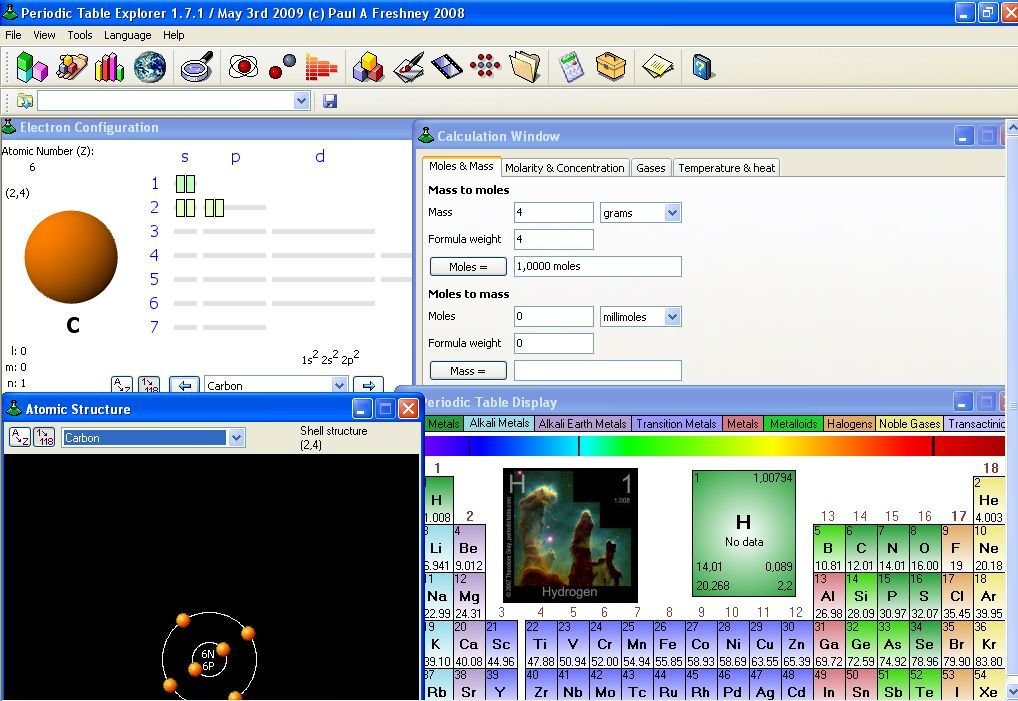Screen dimensions: 1018x701
Task: Open the film strip toolbar icon
Action: point(447,67)
